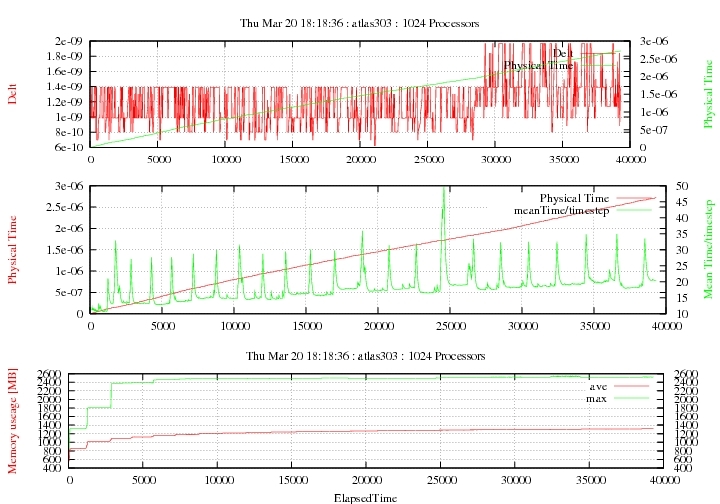Click the red 'Delt' left axis label
Viewport: 720px width, 504px height.
coord(12,94)
